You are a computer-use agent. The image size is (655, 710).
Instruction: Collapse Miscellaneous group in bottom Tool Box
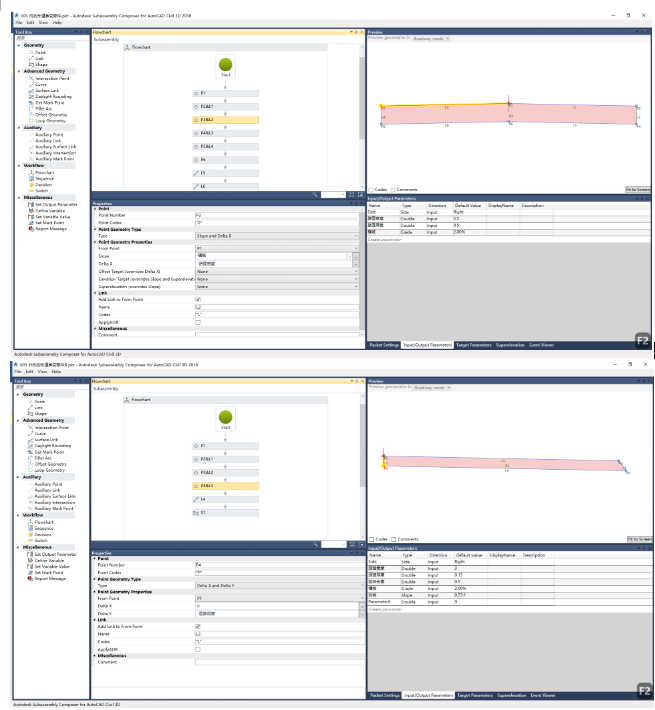pyautogui.click(x=19, y=547)
